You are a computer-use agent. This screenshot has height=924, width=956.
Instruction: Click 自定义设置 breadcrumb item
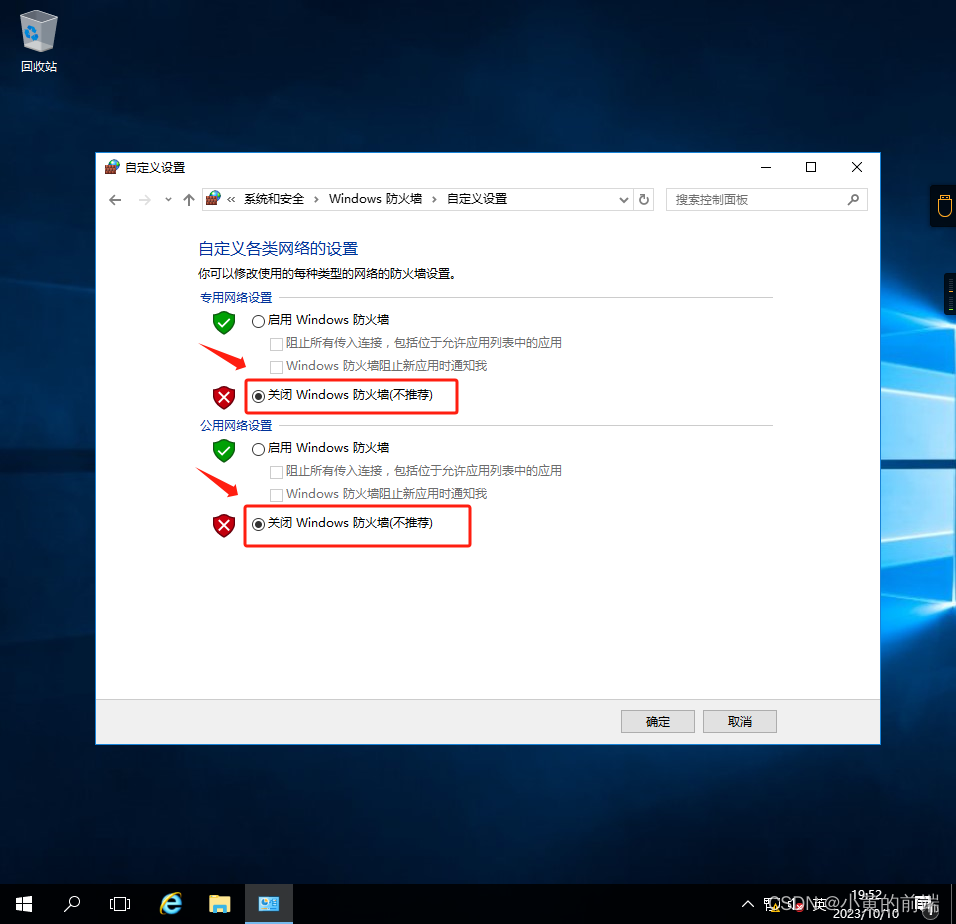click(477, 199)
